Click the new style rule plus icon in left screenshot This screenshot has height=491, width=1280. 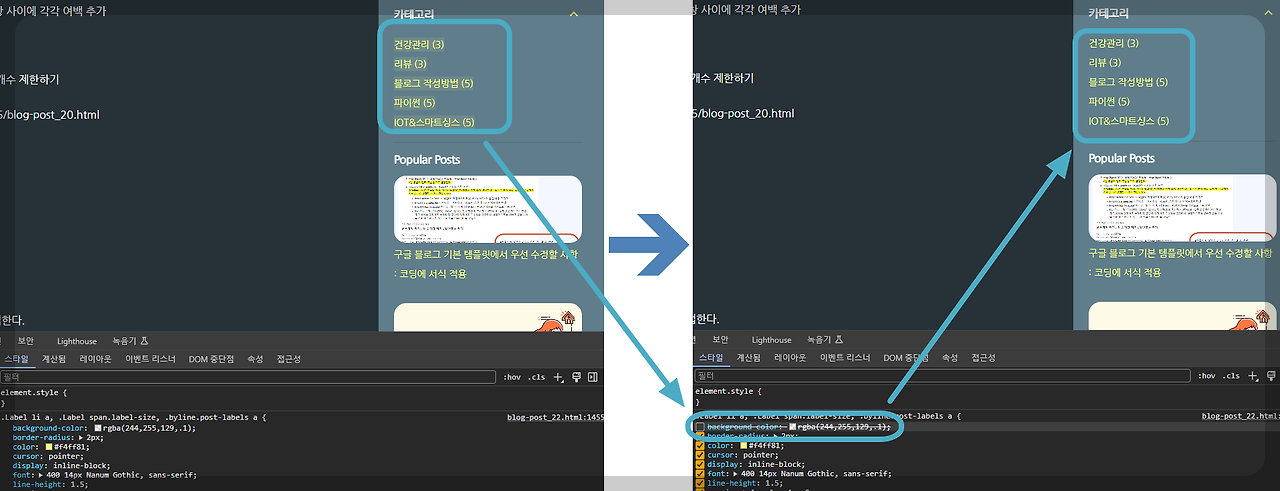[559, 377]
